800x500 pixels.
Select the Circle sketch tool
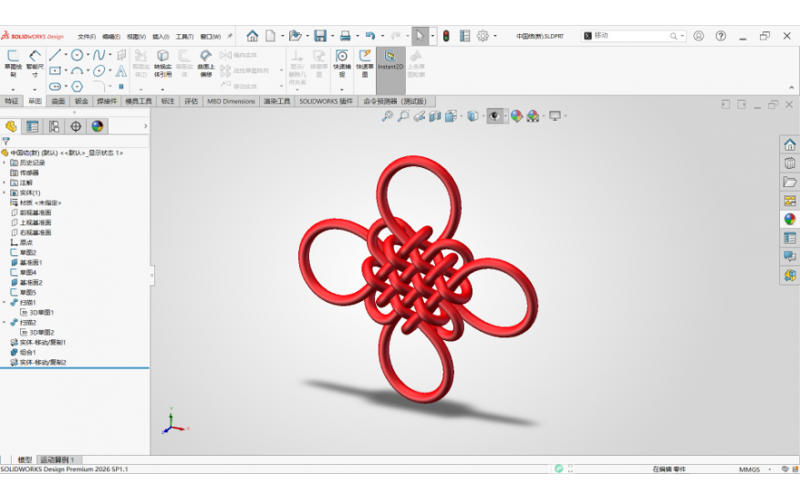click(77, 55)
